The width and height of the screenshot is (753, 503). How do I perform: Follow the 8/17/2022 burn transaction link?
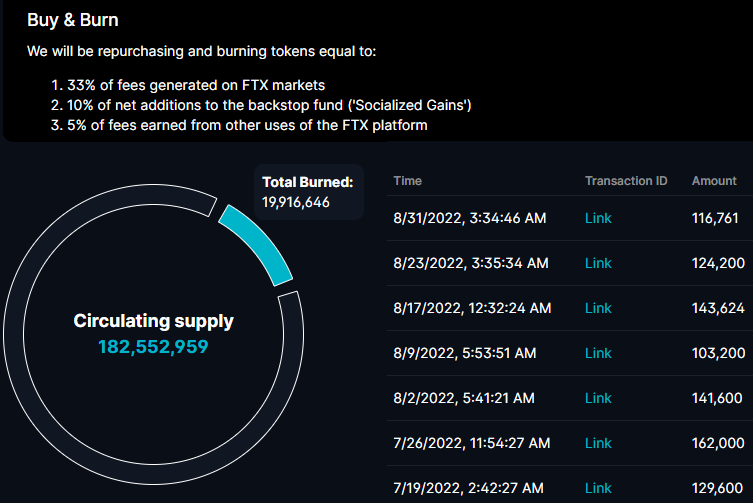click(x=598, y=308)
